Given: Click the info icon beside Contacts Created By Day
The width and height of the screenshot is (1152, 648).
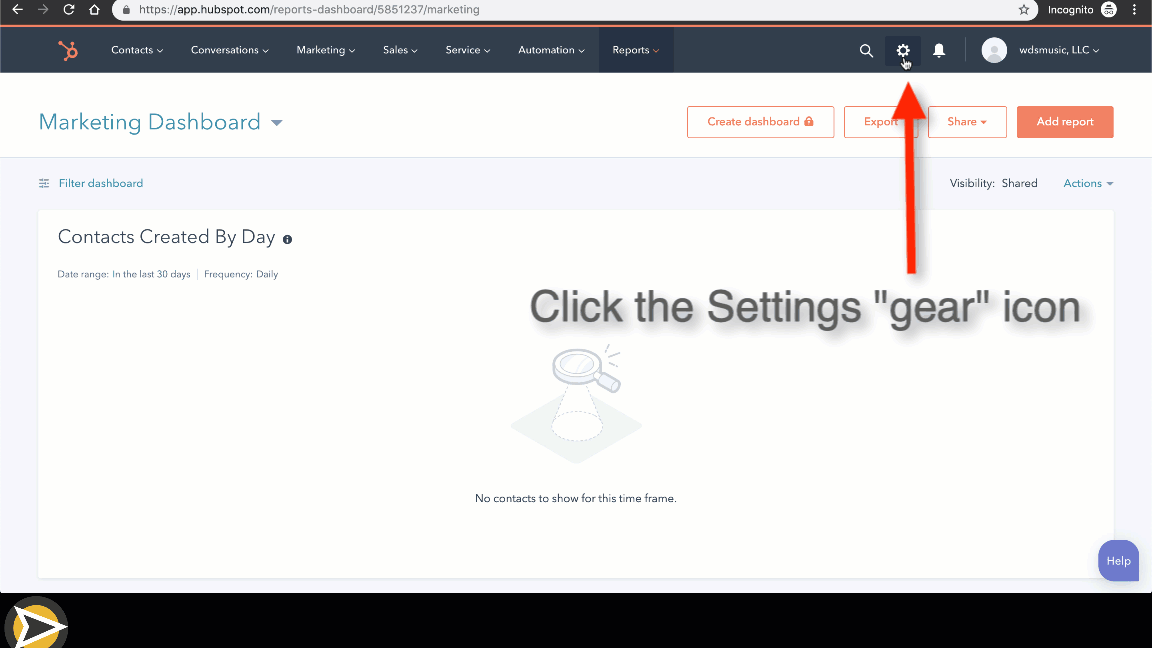Looking at the screenshot, I should tap(287, 240).
